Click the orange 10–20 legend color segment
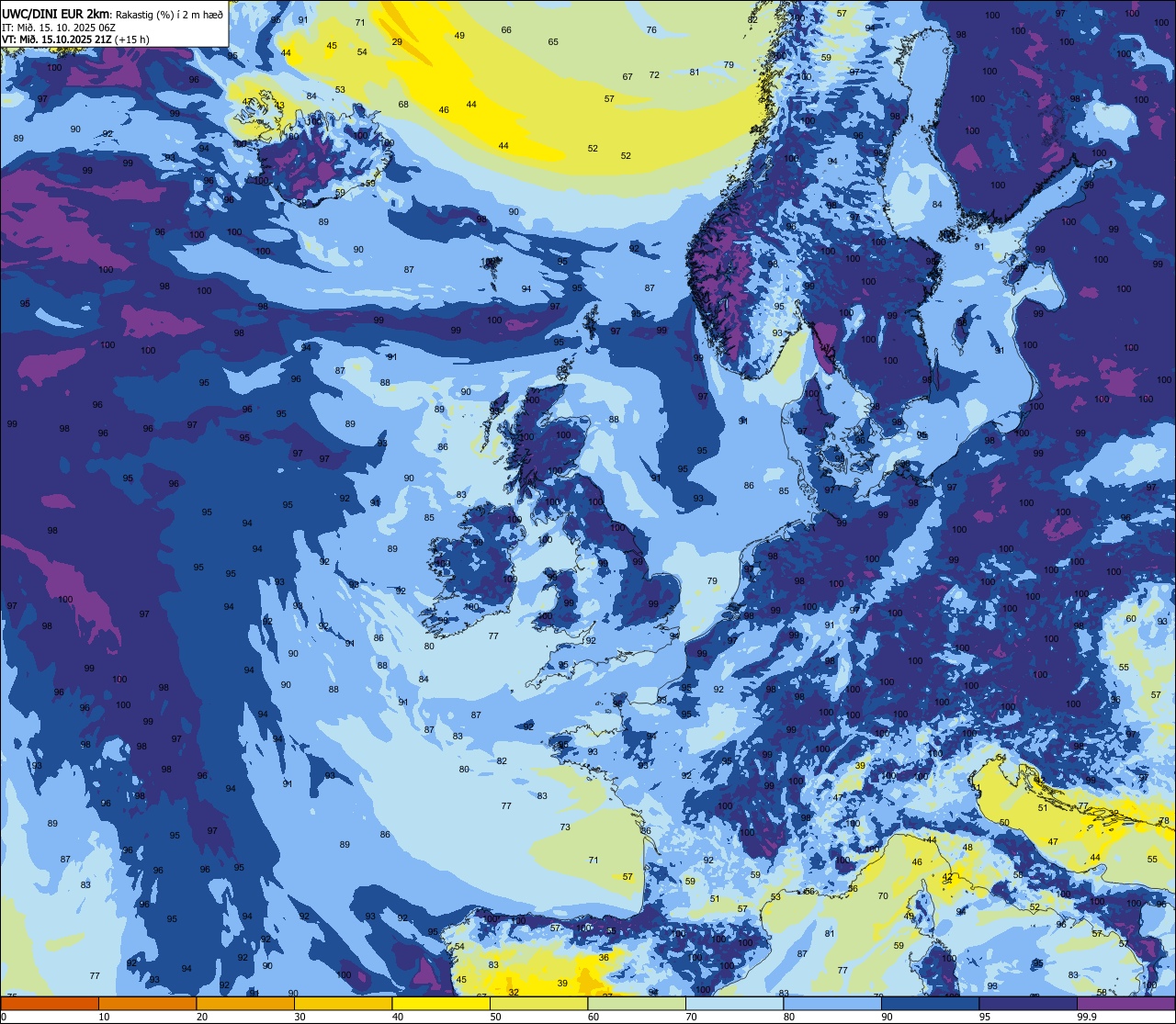Image resolution: width=1176 pixels, height=1024 pixels. coord(147,1003)
